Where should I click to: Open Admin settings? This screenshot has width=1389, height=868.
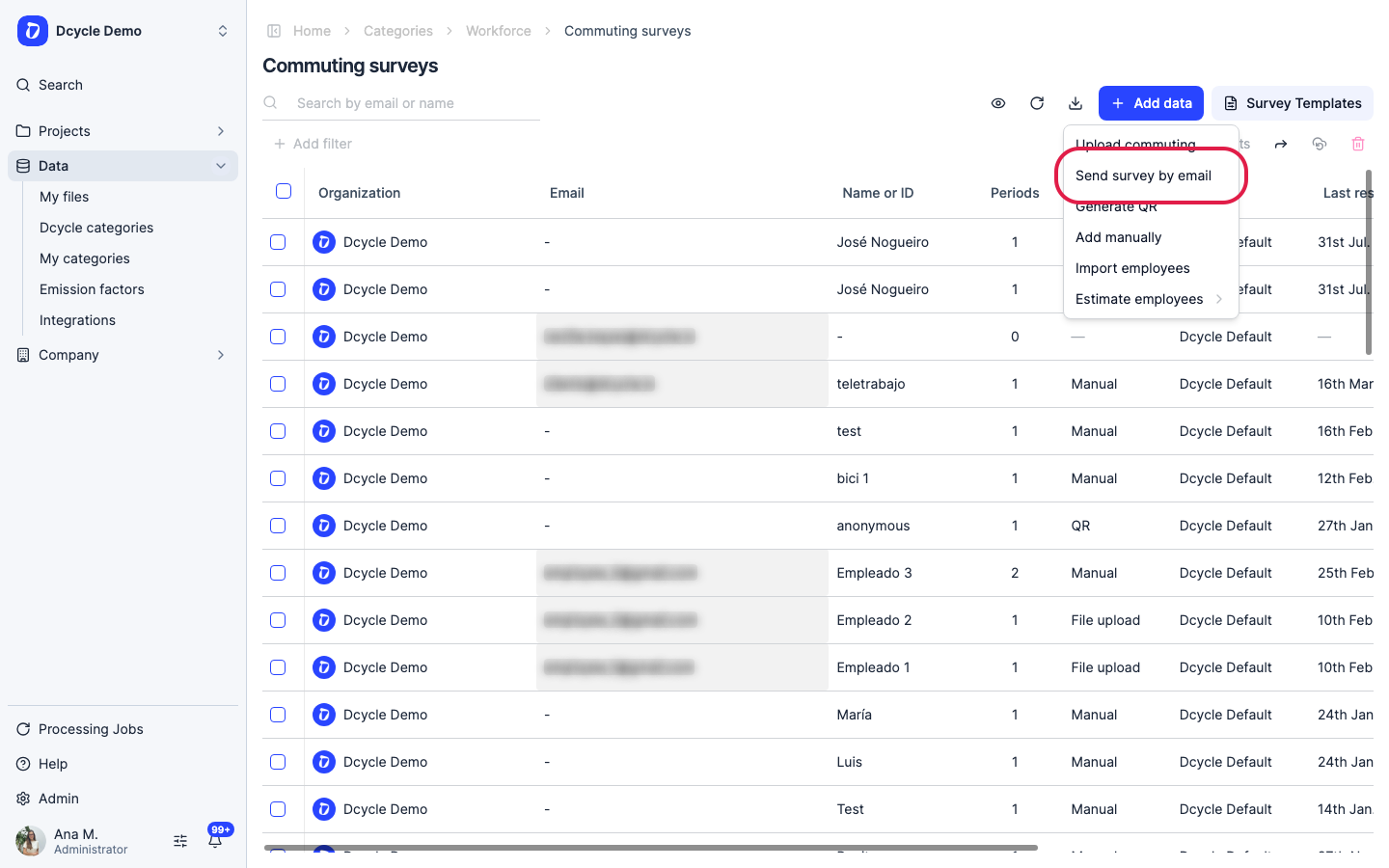[59, 799]
